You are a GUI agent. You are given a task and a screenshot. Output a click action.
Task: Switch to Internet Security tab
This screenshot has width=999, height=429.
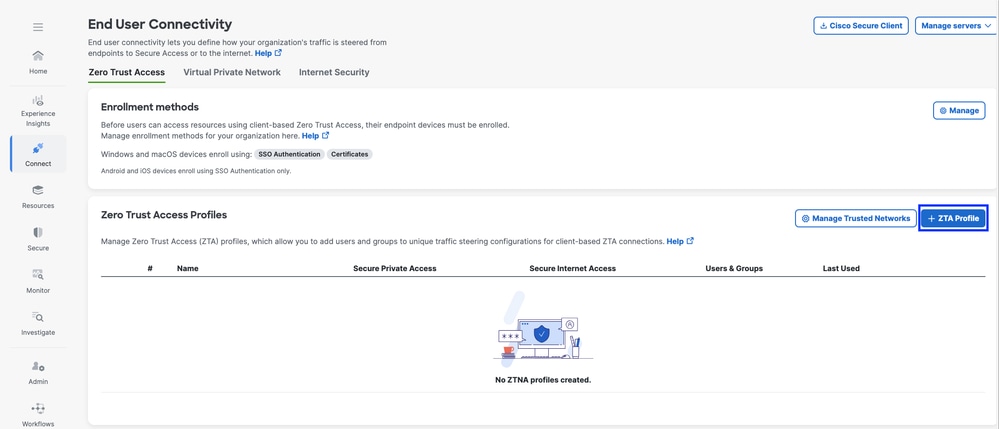tap(334, 72)
